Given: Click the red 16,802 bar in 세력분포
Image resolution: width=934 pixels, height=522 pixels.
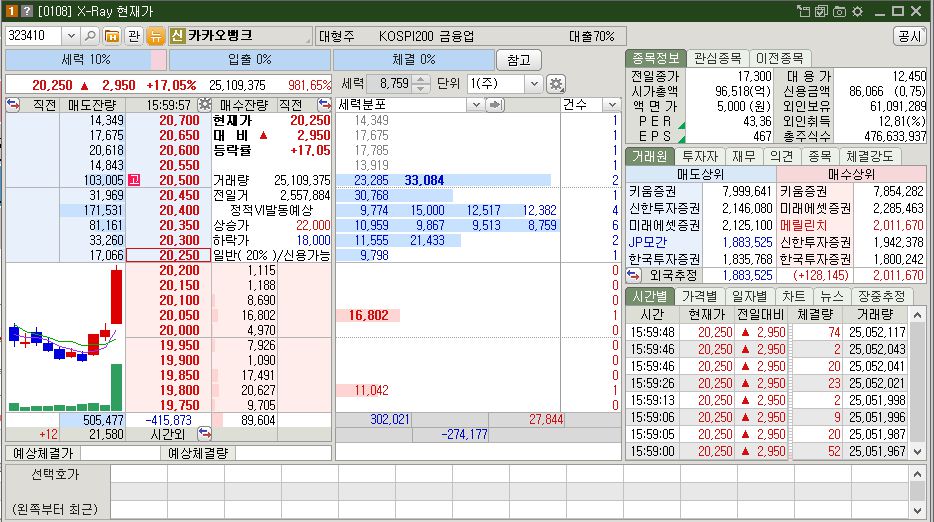Looking at the screenshot, I should pos(368,315).
